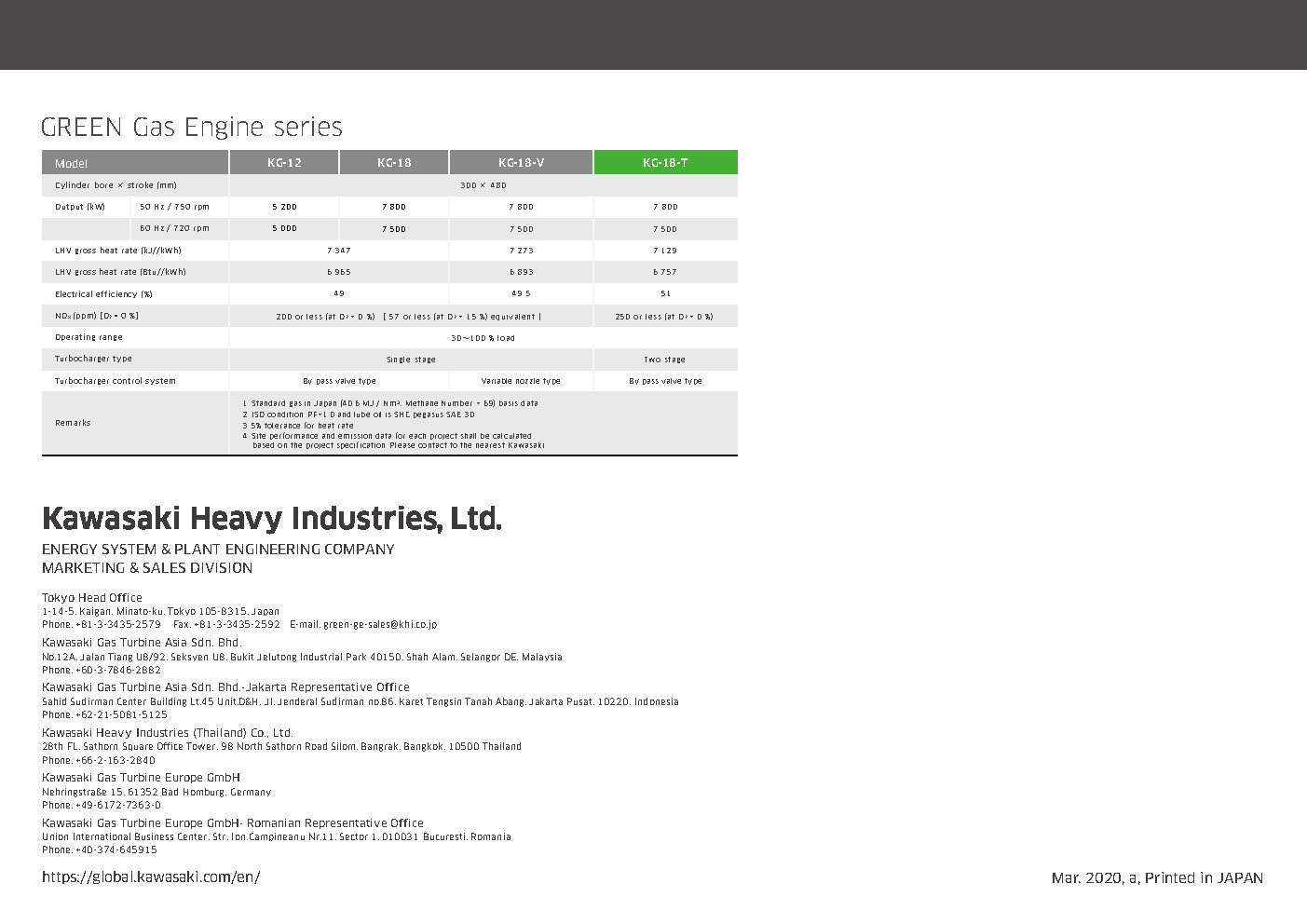Select 'Kawasaki Gas Turbine Asia Sdn. Bhd.' heading
Screen dimensions: 1307x924
pos(142,643)
